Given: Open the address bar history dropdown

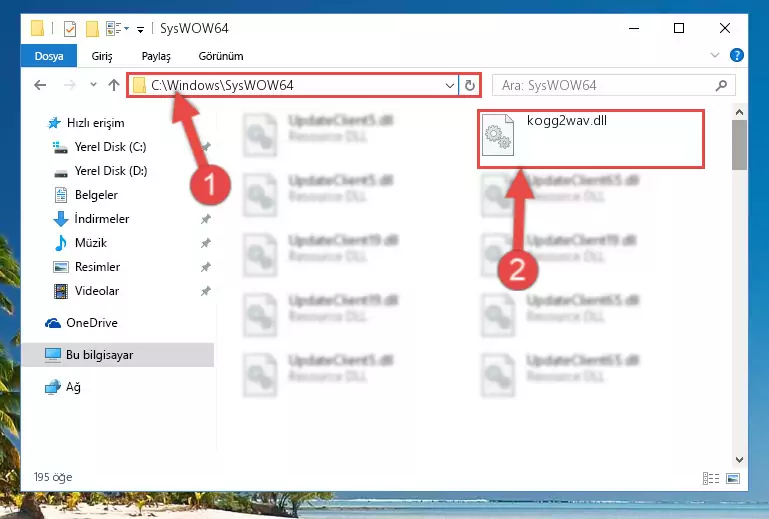Looking at the screenshot, I should click(450, 85).
